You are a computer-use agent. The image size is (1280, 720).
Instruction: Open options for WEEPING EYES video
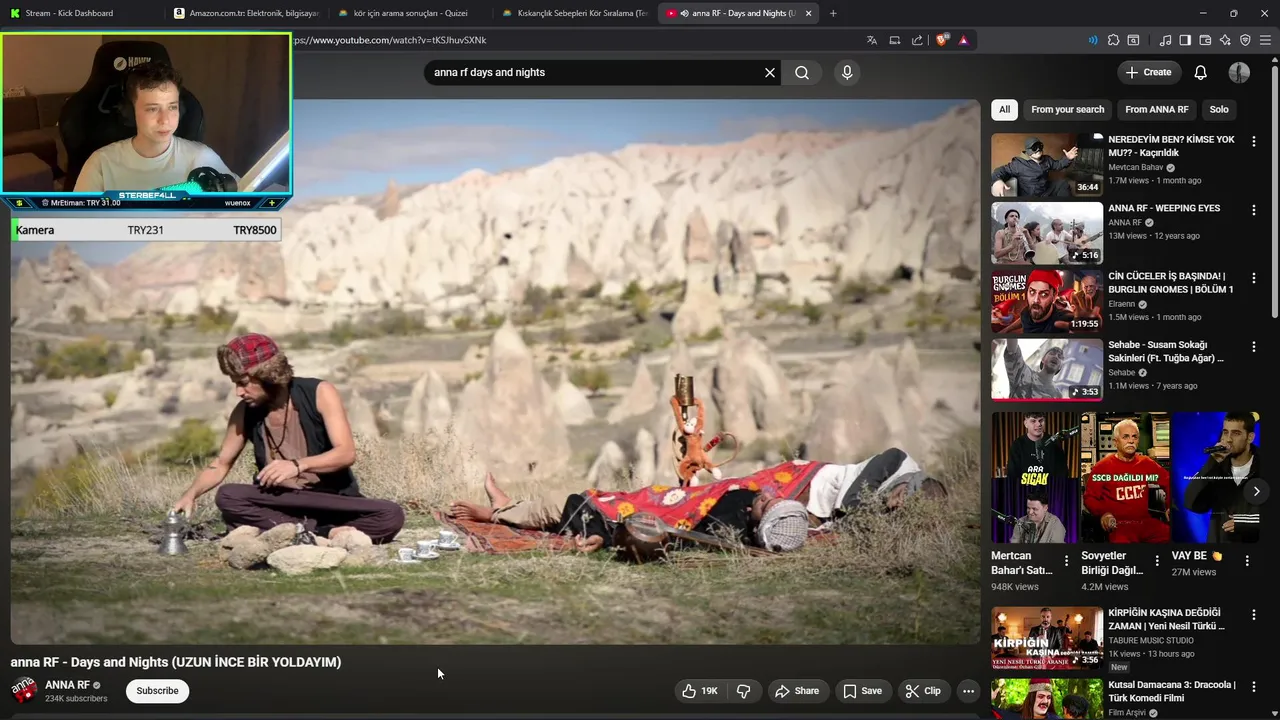tap(1253, 210)
